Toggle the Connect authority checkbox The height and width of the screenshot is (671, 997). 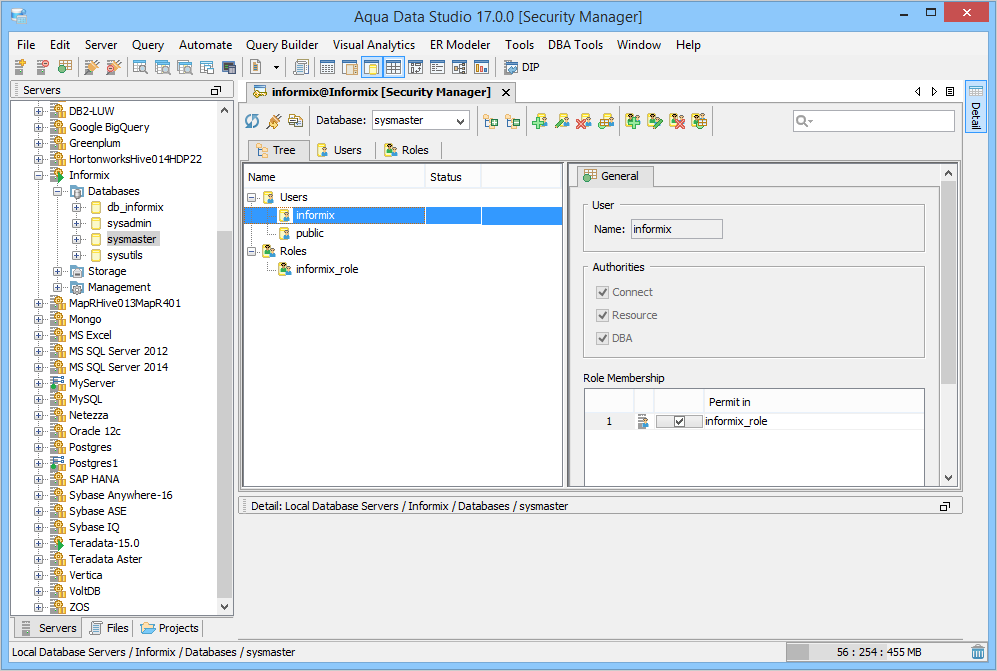click(x=602, y=292)
